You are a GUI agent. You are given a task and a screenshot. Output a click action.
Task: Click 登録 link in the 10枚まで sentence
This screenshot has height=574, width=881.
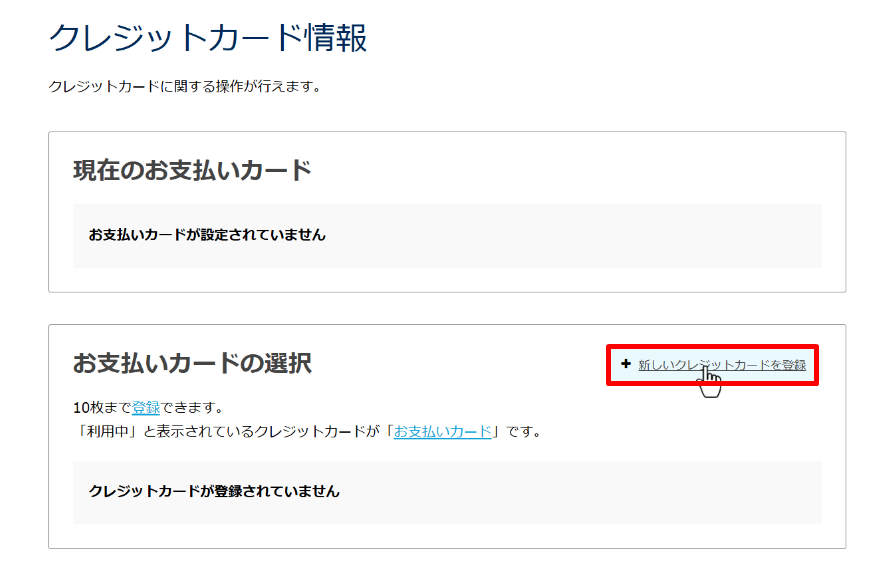coord(146,408)
